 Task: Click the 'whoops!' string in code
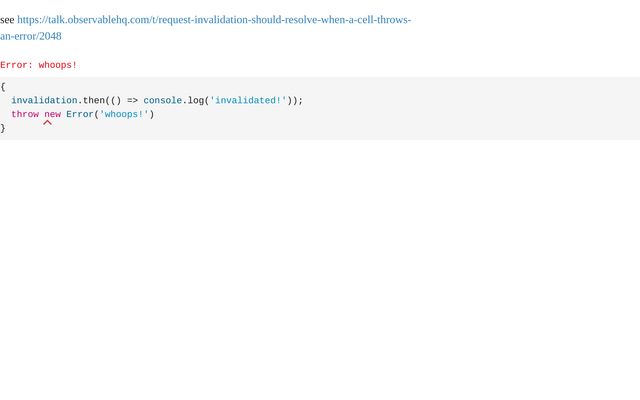coord(124,114)
